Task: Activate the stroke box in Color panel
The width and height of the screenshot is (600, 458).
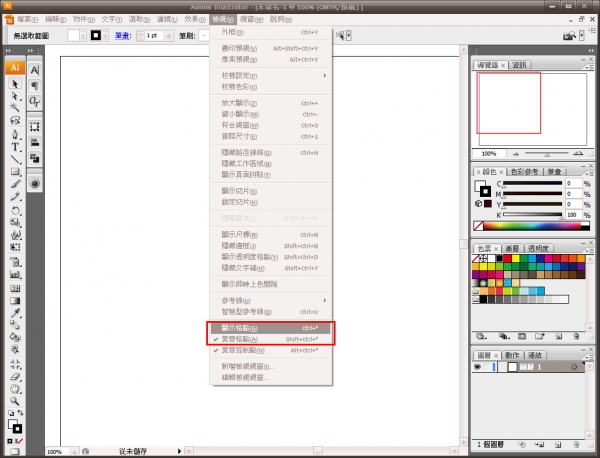Action: click(x=485, y=191)
